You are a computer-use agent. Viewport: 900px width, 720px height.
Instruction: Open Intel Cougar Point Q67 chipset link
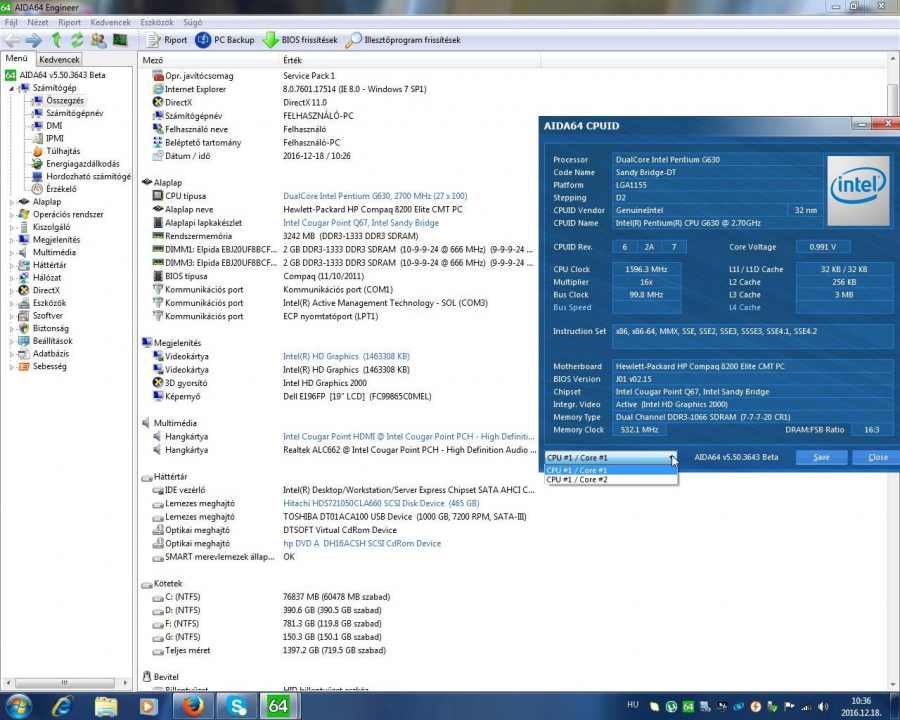point(360,222)
